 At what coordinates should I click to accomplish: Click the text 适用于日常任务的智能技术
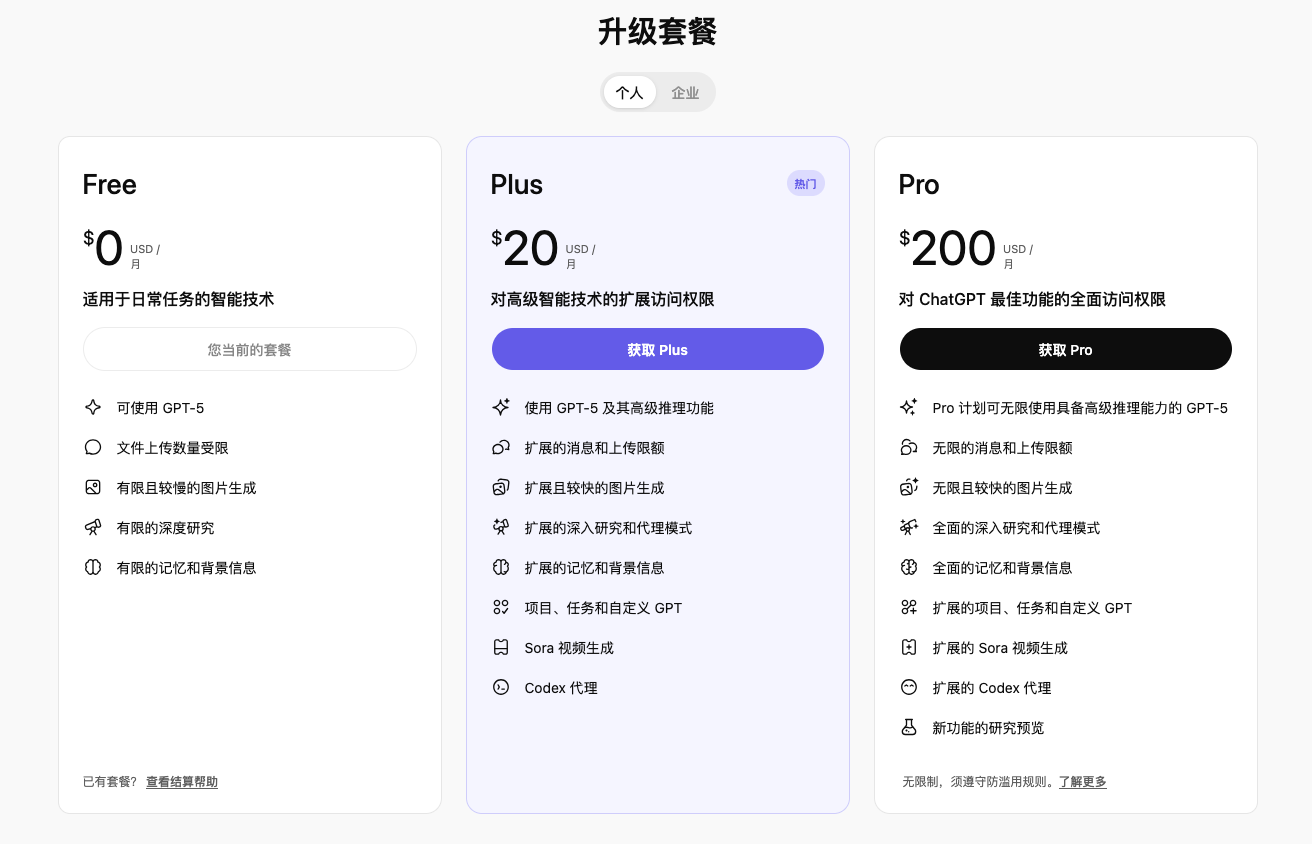pyautogui.click(x=179, y=299)
